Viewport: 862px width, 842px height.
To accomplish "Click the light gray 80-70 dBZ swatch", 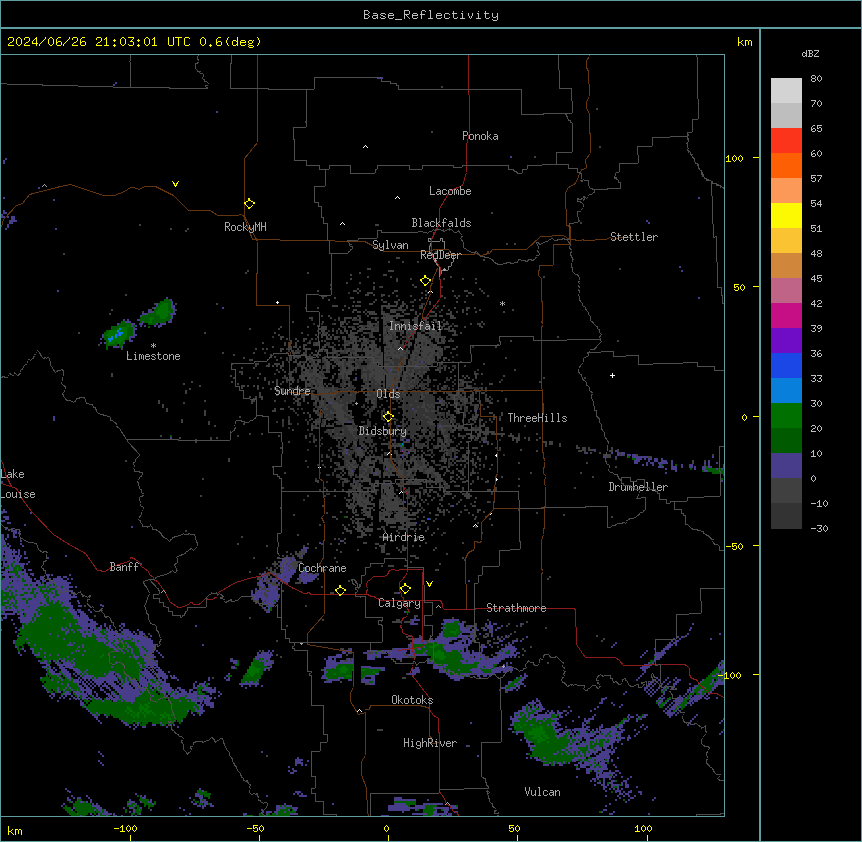I will click(786, 90).
